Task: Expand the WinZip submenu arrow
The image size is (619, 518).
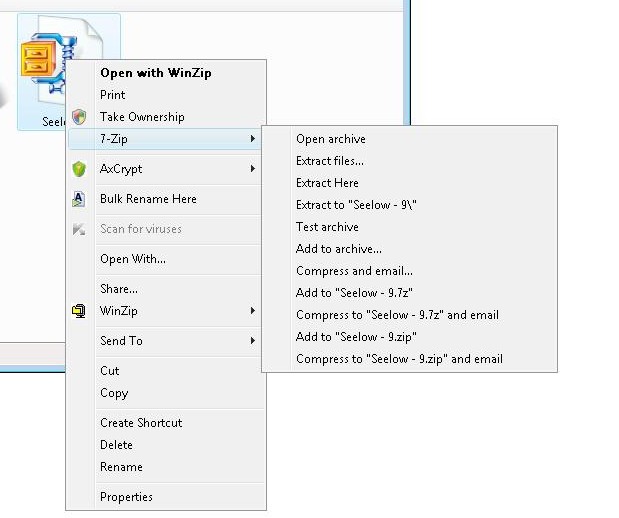Action: [x=253, y=311]
